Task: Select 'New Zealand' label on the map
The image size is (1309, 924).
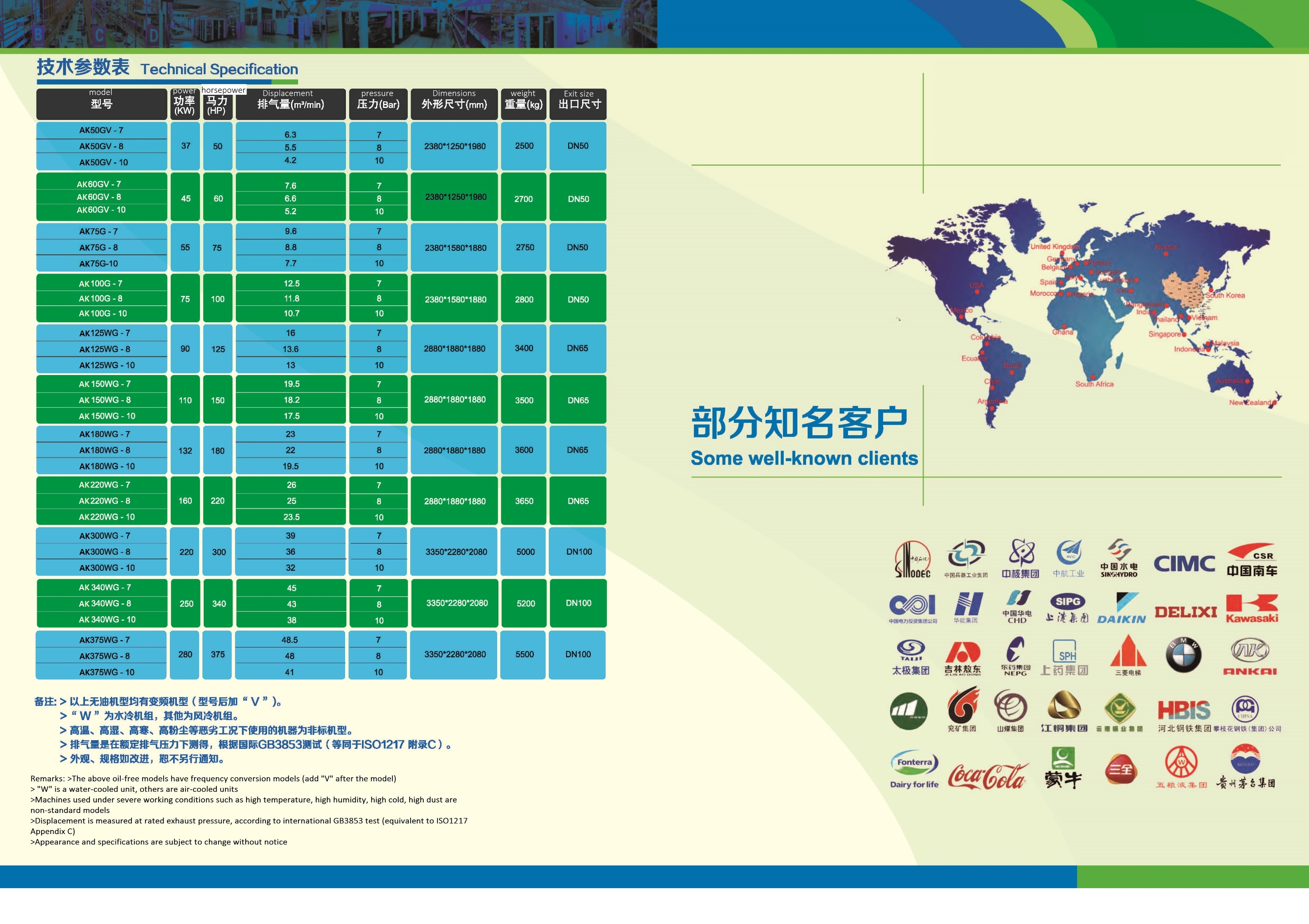Action: (x=1251, y=402)
